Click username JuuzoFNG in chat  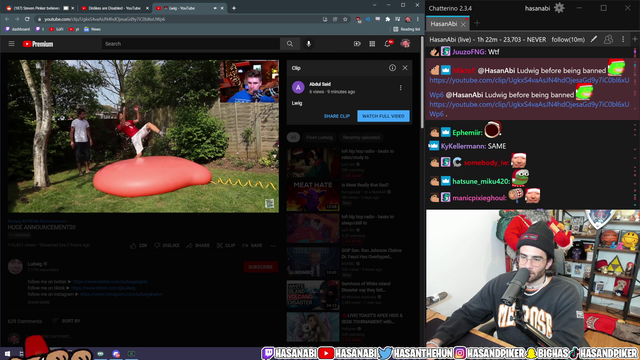(469, 52)
